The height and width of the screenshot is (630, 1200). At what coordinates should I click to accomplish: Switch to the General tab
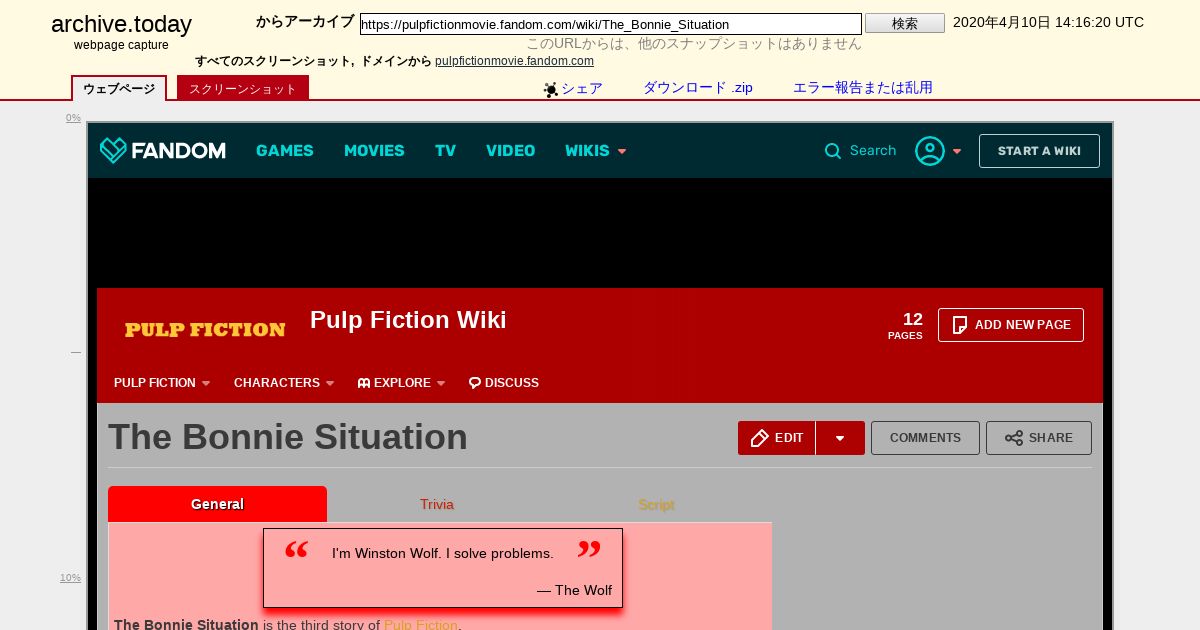(x=217, y=504)
